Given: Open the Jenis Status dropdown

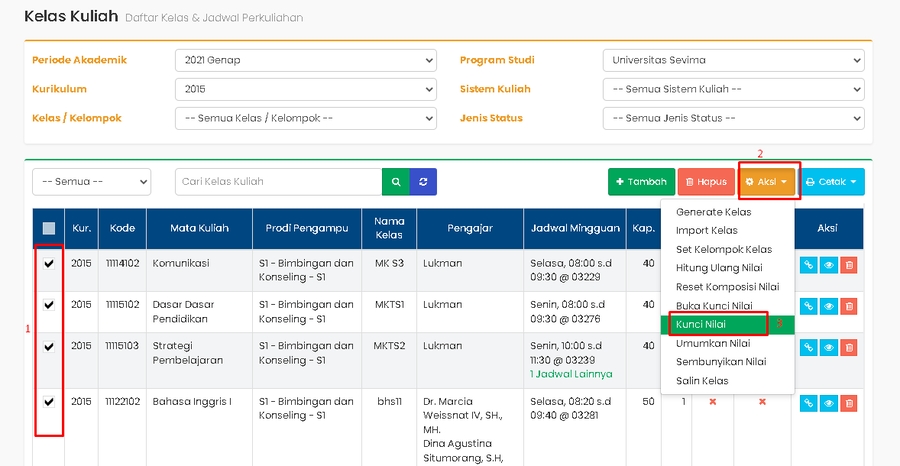Looking at the screenshot, I should 733,118.
